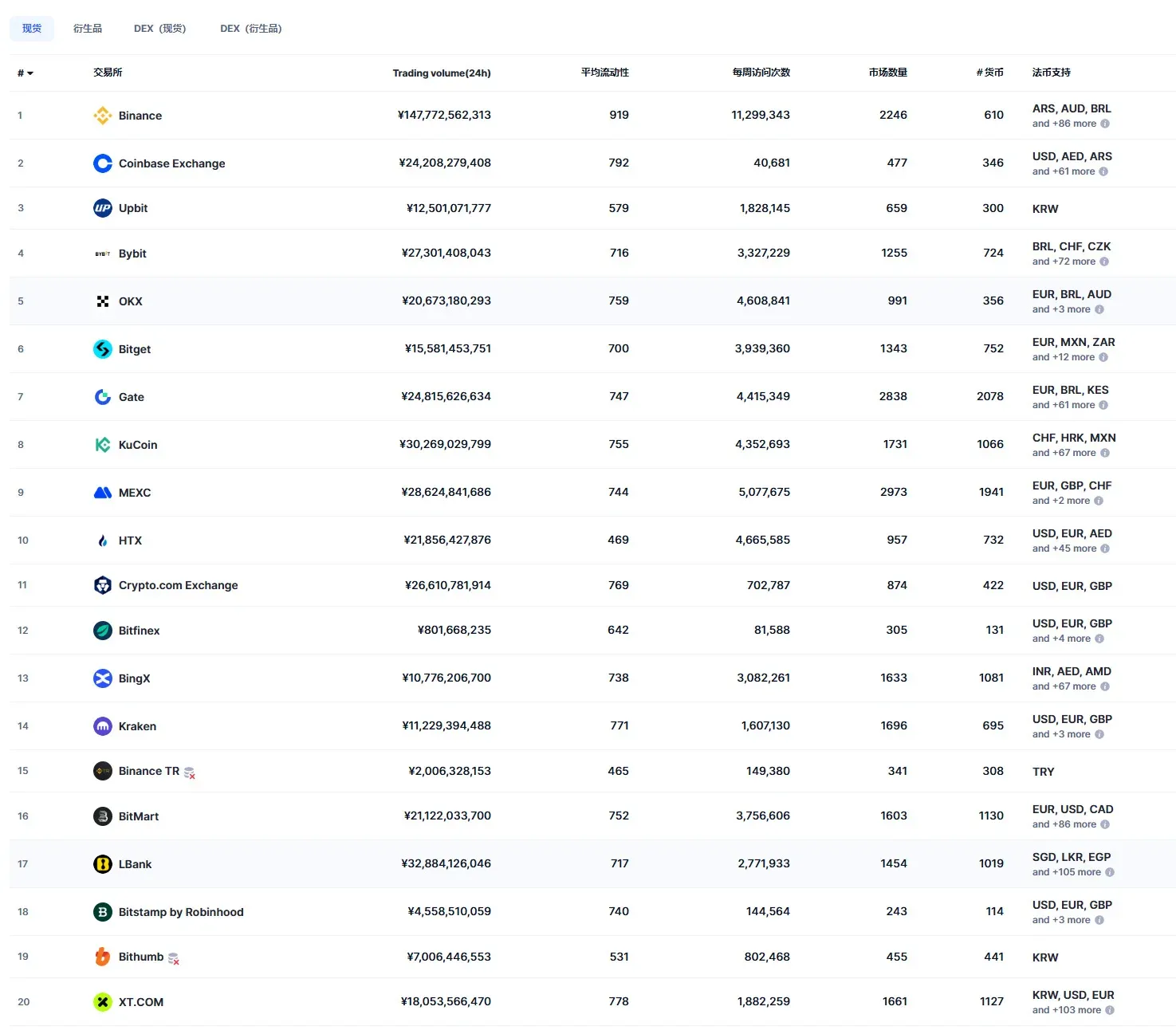Viewport: 1176px width, 1030px height.
Task: Click the Gate logo icon
Action: tap(102, 397)
